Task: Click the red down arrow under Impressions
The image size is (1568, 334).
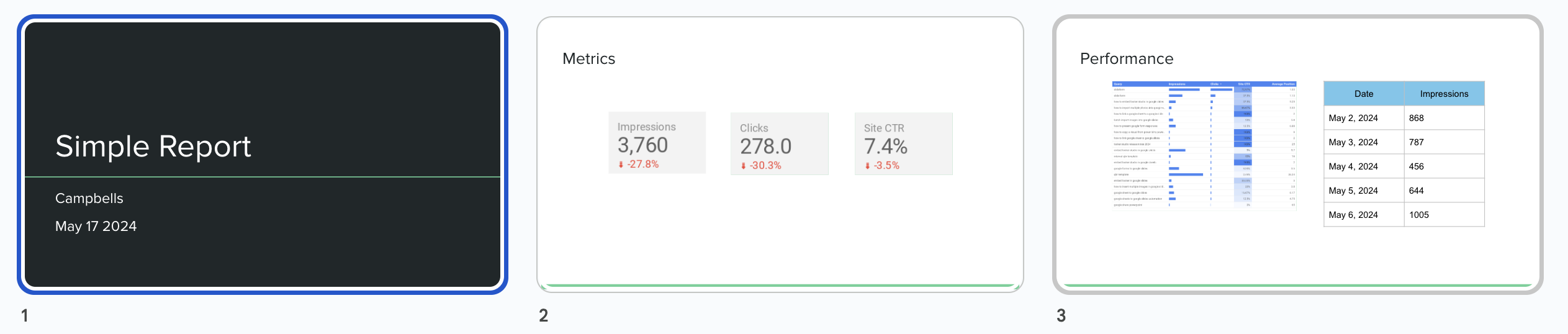Action: [x=621, y=165]
